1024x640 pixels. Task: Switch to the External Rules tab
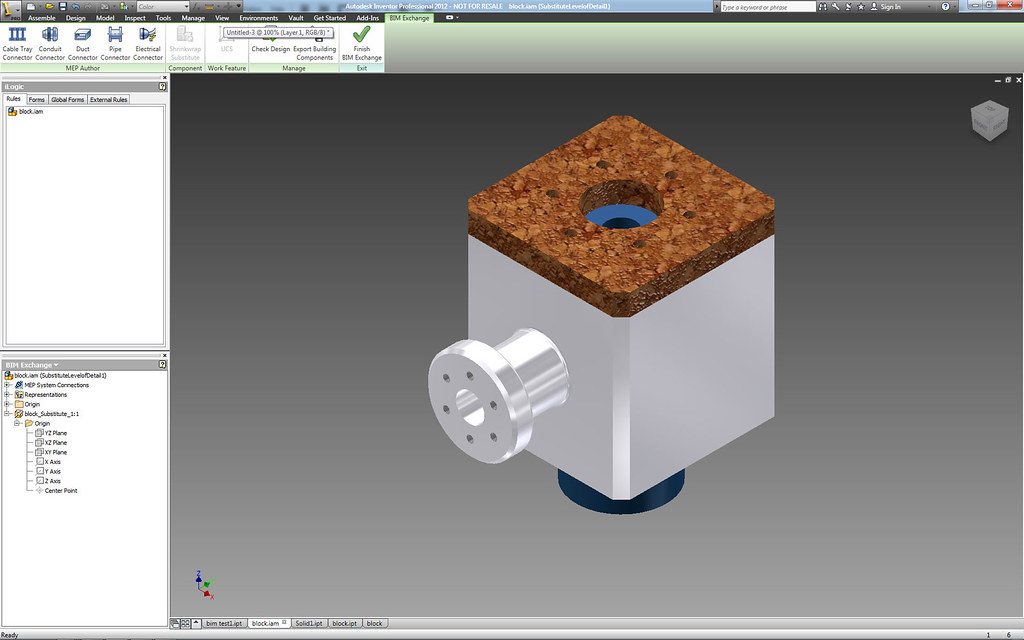click(x=108, y=100)
